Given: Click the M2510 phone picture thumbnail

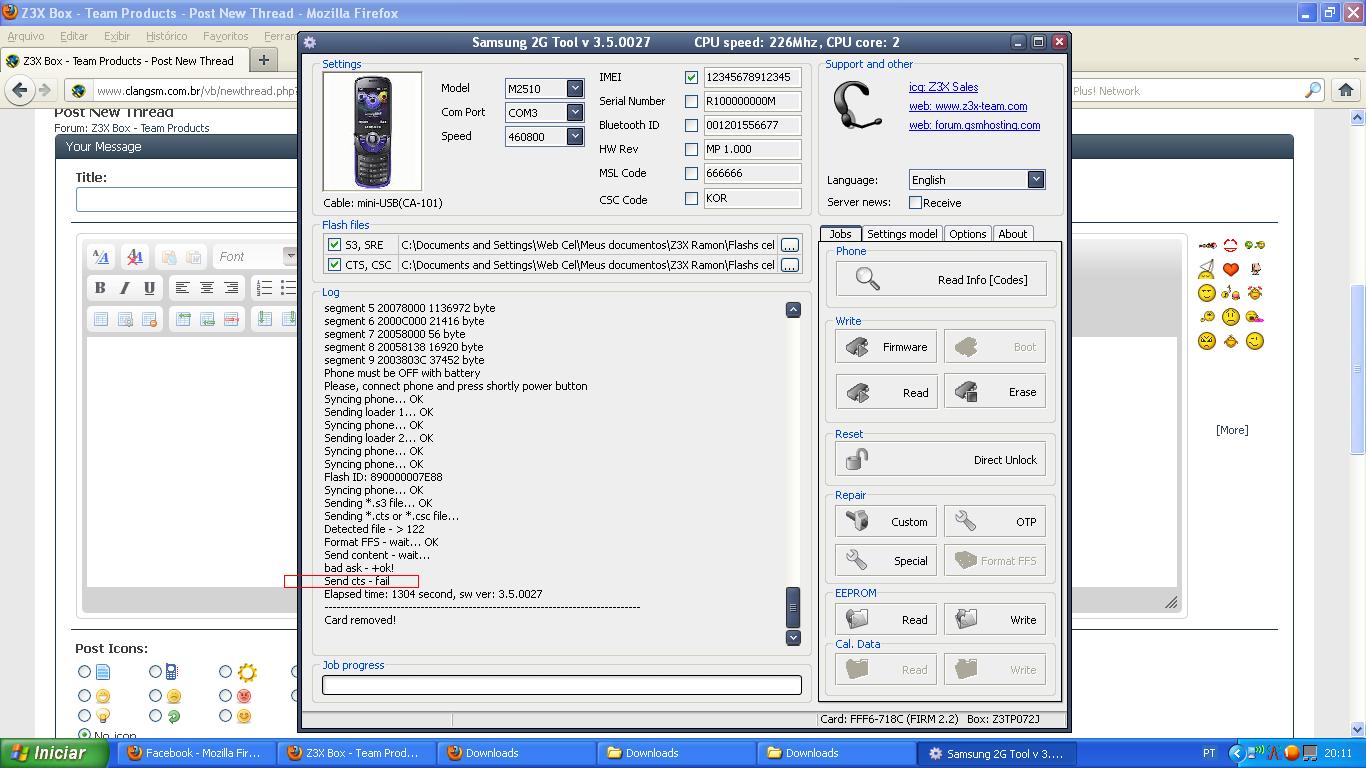Looking at the screenshot, I should coord(372,132).
